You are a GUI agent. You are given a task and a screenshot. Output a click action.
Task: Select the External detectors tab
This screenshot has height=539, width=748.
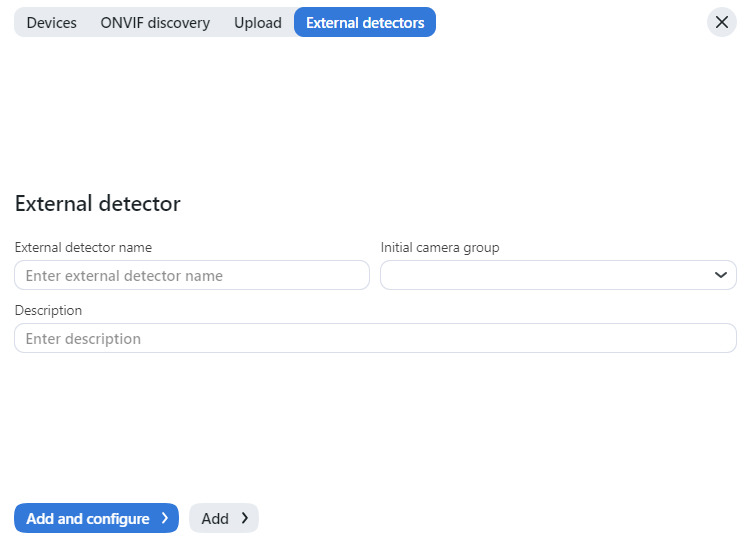(365, 22)
